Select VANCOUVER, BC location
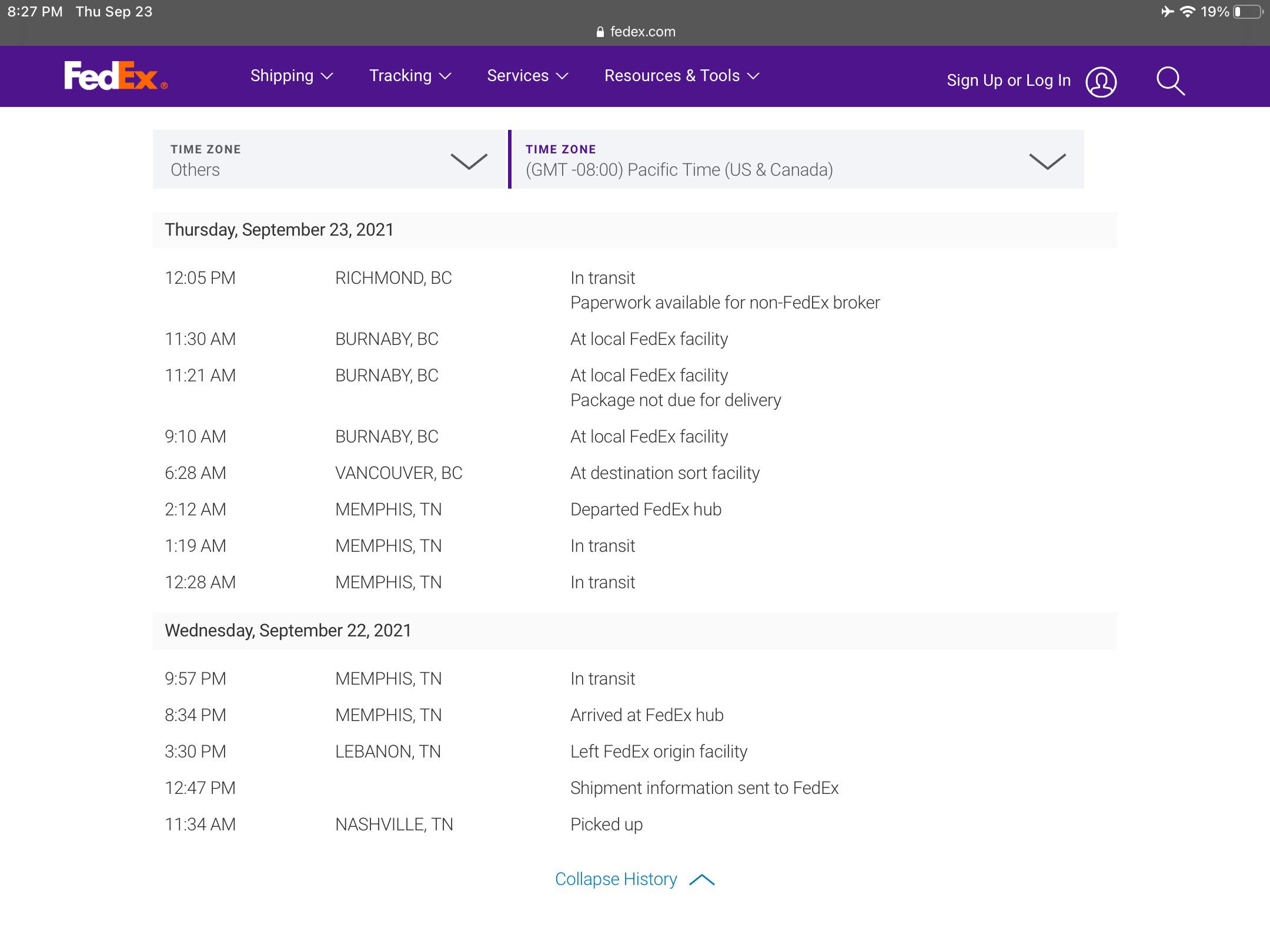1270x952 pixels. (x=399, y=473)
